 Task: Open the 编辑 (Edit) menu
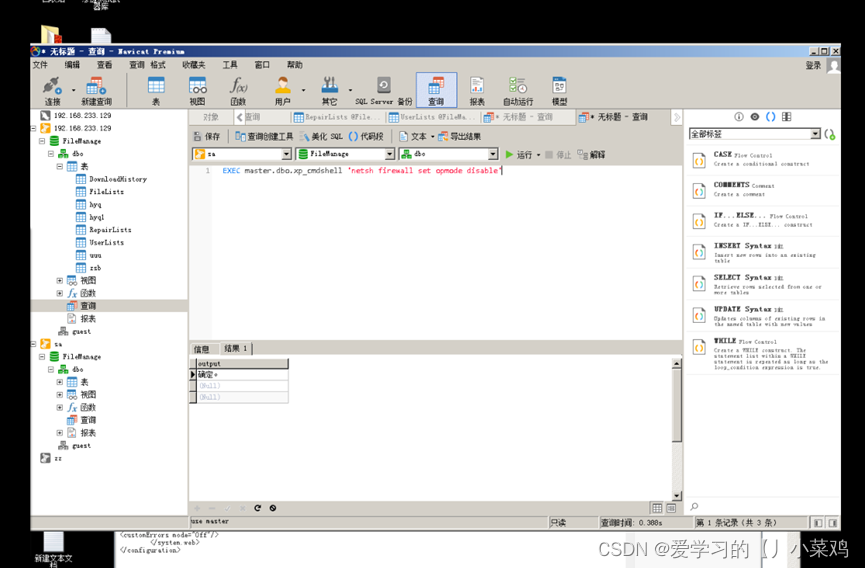coord(72,65)
